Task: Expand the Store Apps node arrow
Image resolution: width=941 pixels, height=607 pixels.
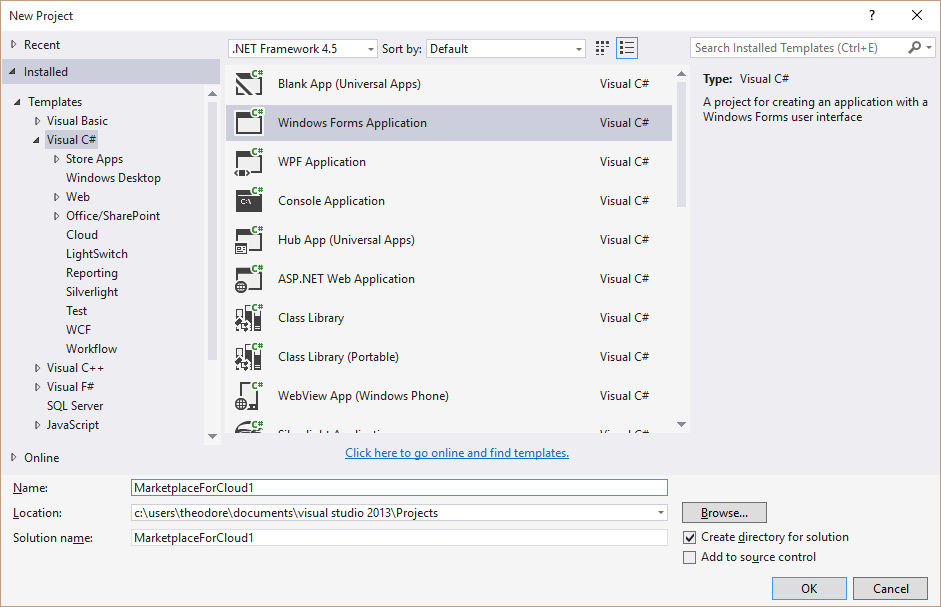Action: (56, 159)
